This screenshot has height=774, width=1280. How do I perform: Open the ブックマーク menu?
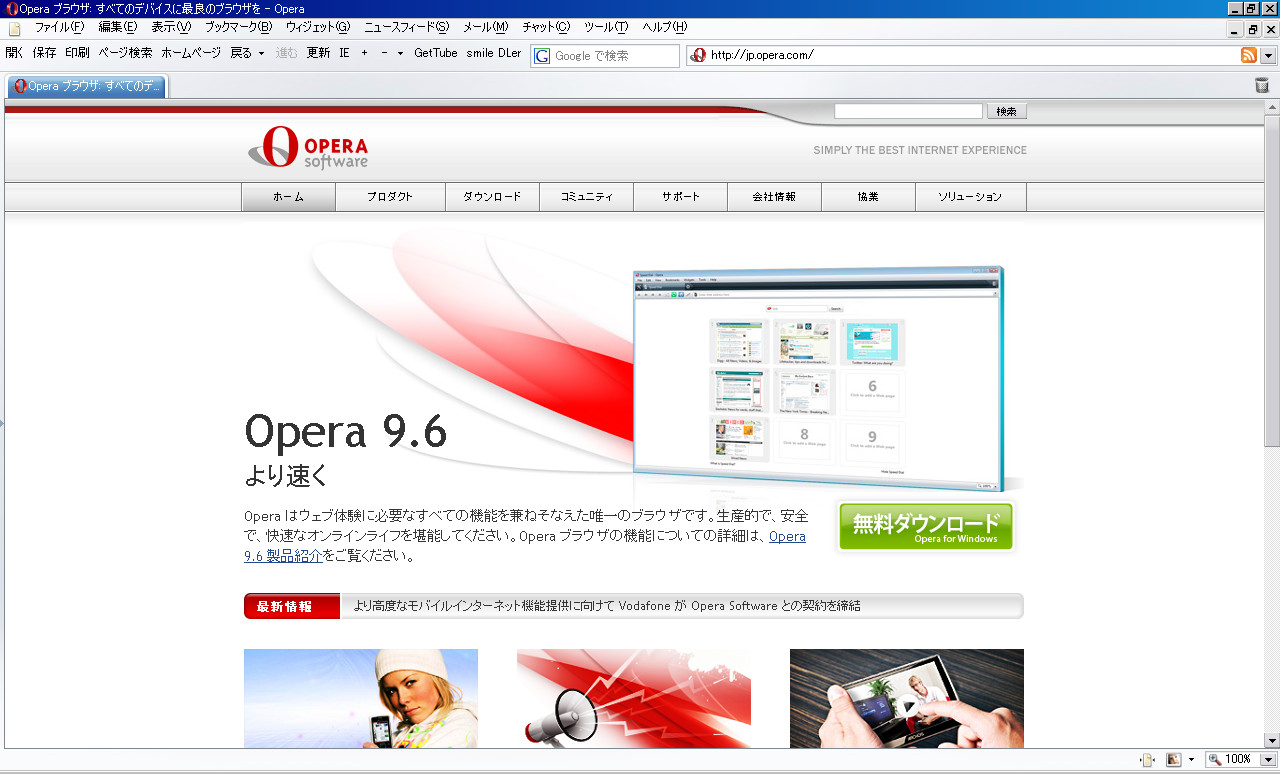pos(238,27)
